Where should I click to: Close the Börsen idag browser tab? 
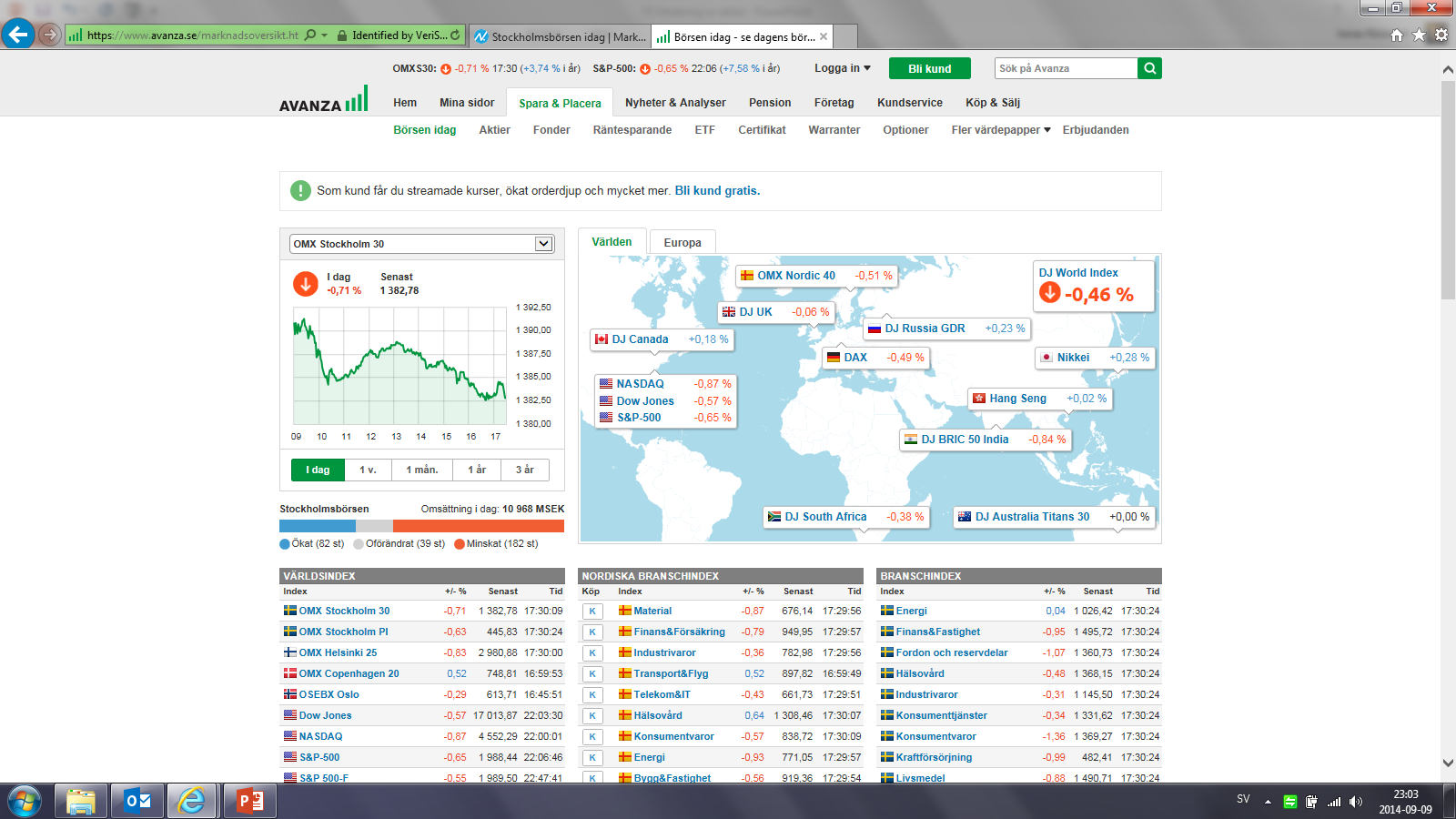[x=824, y=36]
